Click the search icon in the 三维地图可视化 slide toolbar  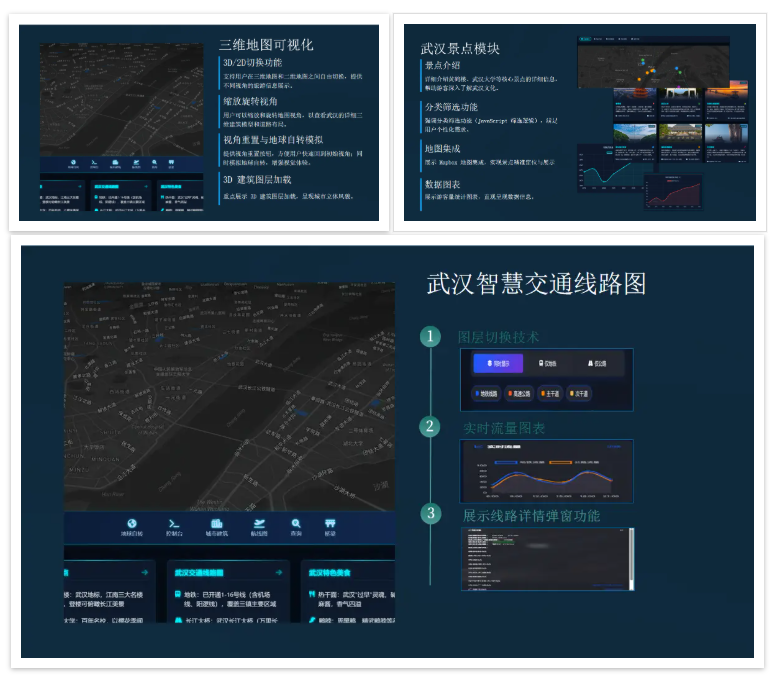[x=155, y=162]
